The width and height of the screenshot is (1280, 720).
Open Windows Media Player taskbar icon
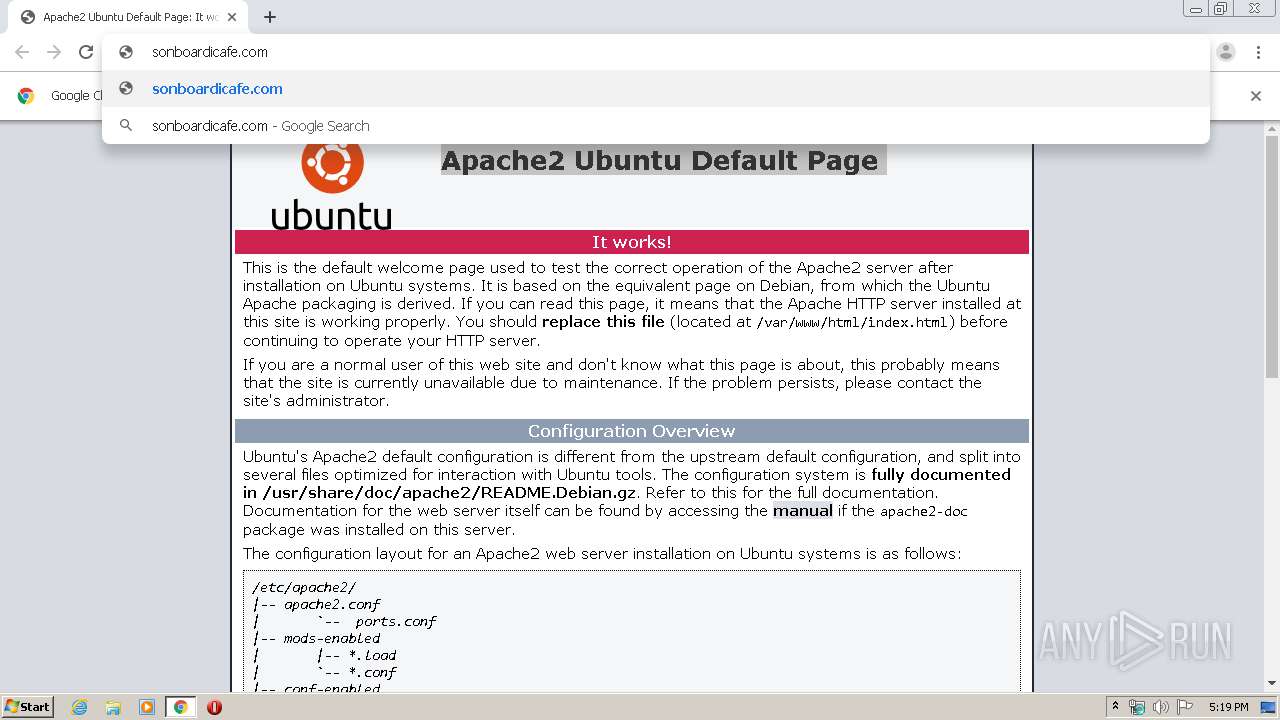[x=147, y=707]
